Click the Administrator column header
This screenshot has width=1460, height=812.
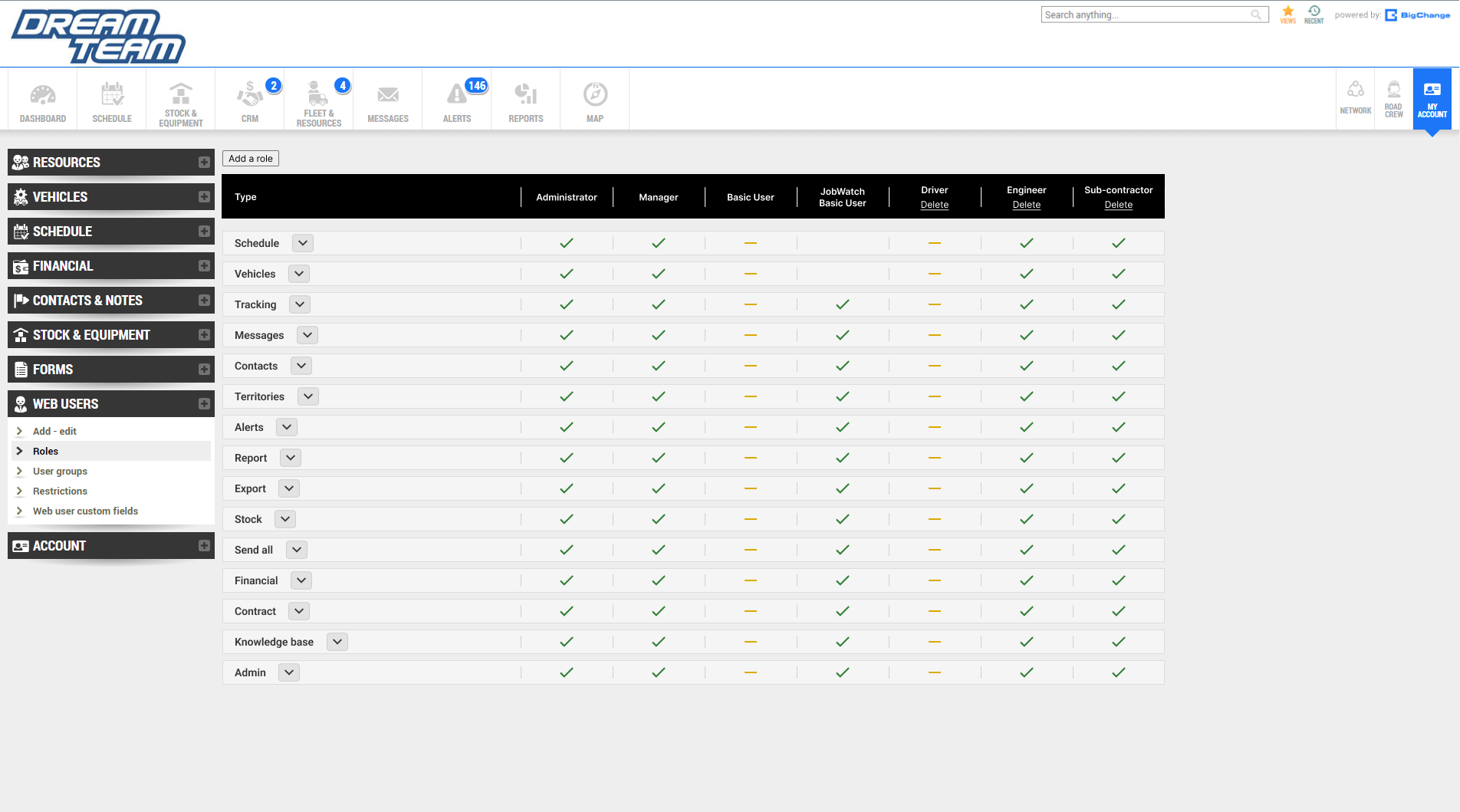coord(567,197)
